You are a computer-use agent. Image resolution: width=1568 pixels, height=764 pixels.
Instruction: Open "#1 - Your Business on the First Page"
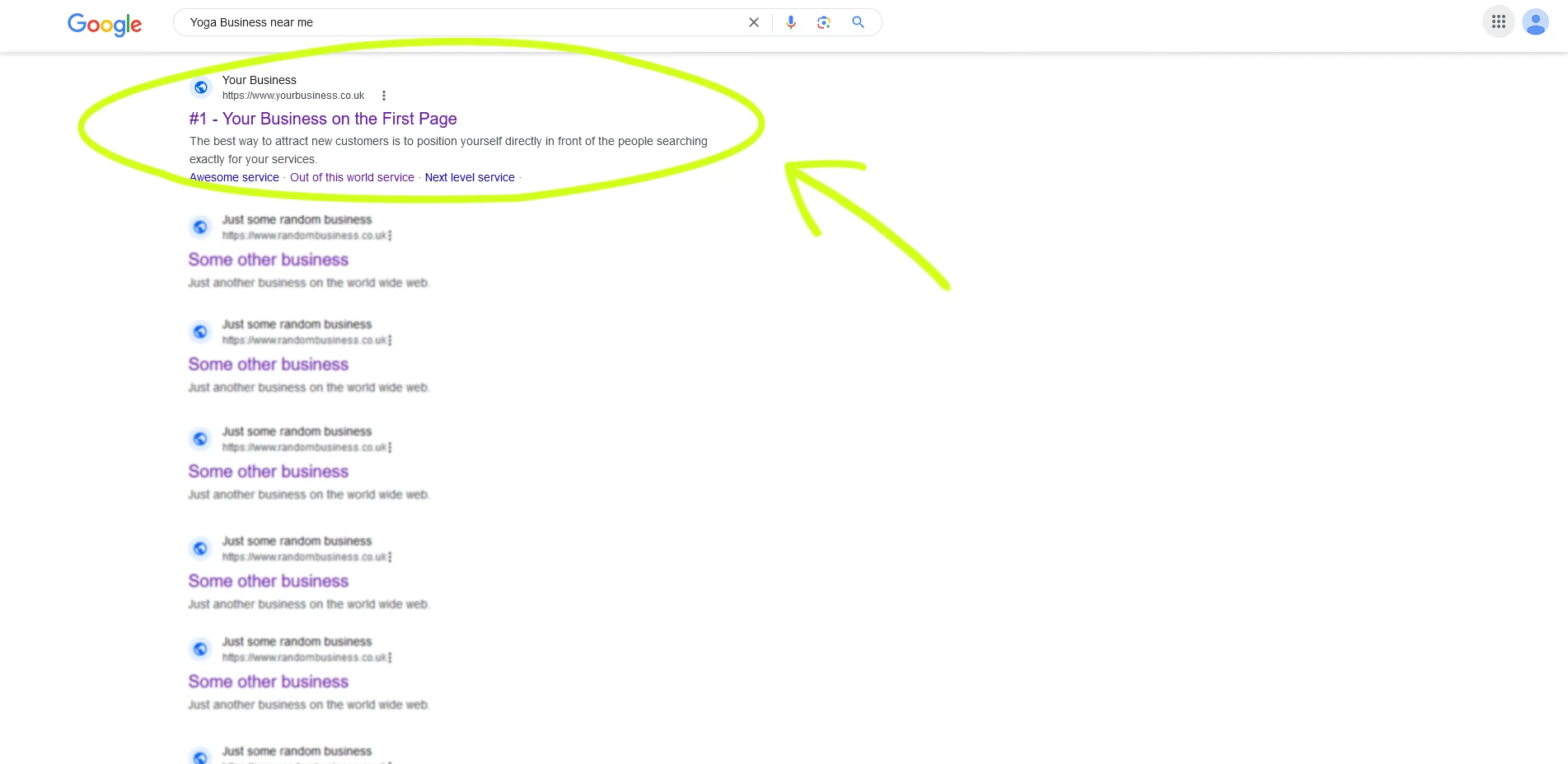click(323, 119)
